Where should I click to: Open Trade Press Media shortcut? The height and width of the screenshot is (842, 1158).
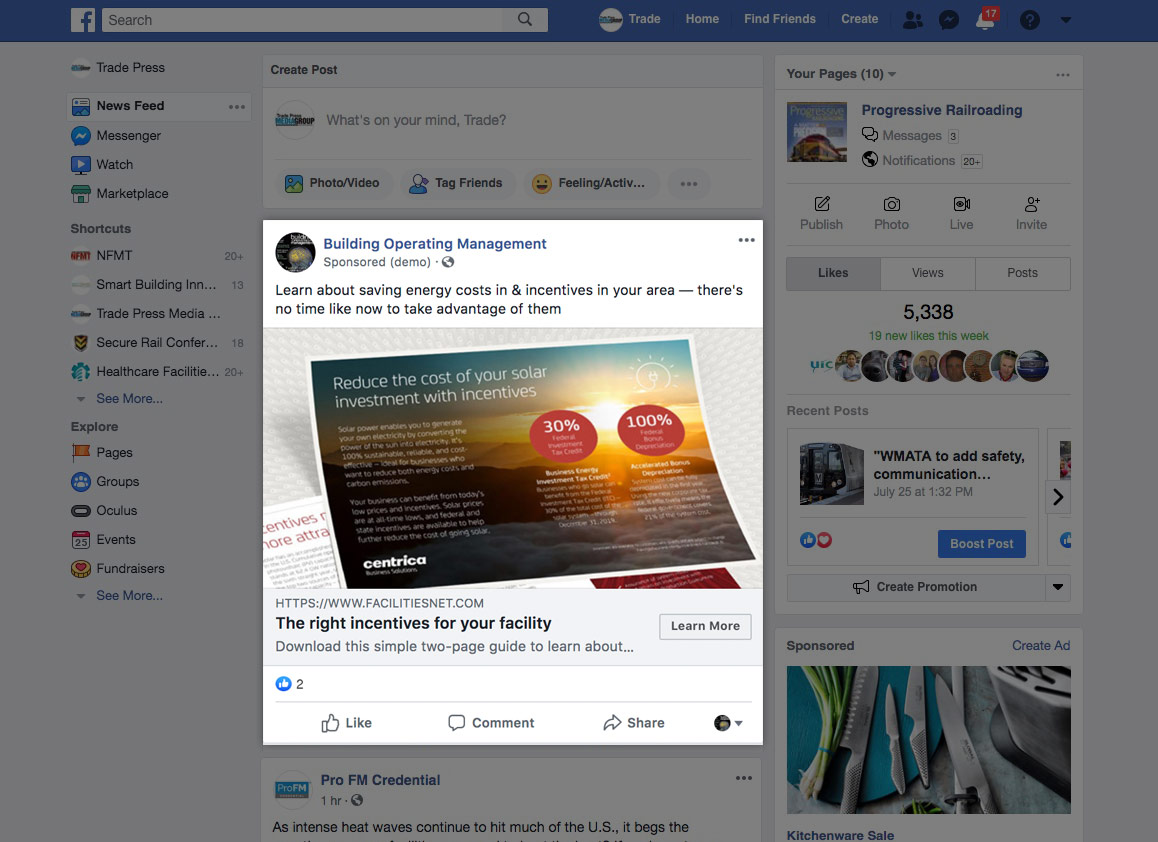click(157, 313)
